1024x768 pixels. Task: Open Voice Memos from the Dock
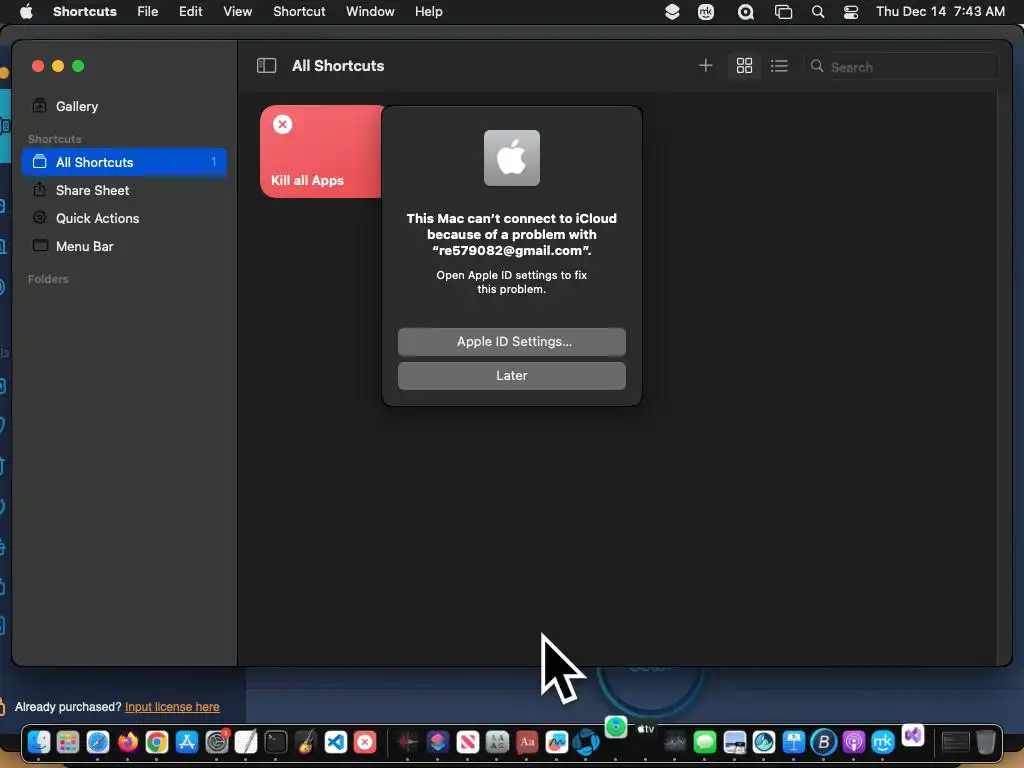pyautogui.click(x=408, y=742)
